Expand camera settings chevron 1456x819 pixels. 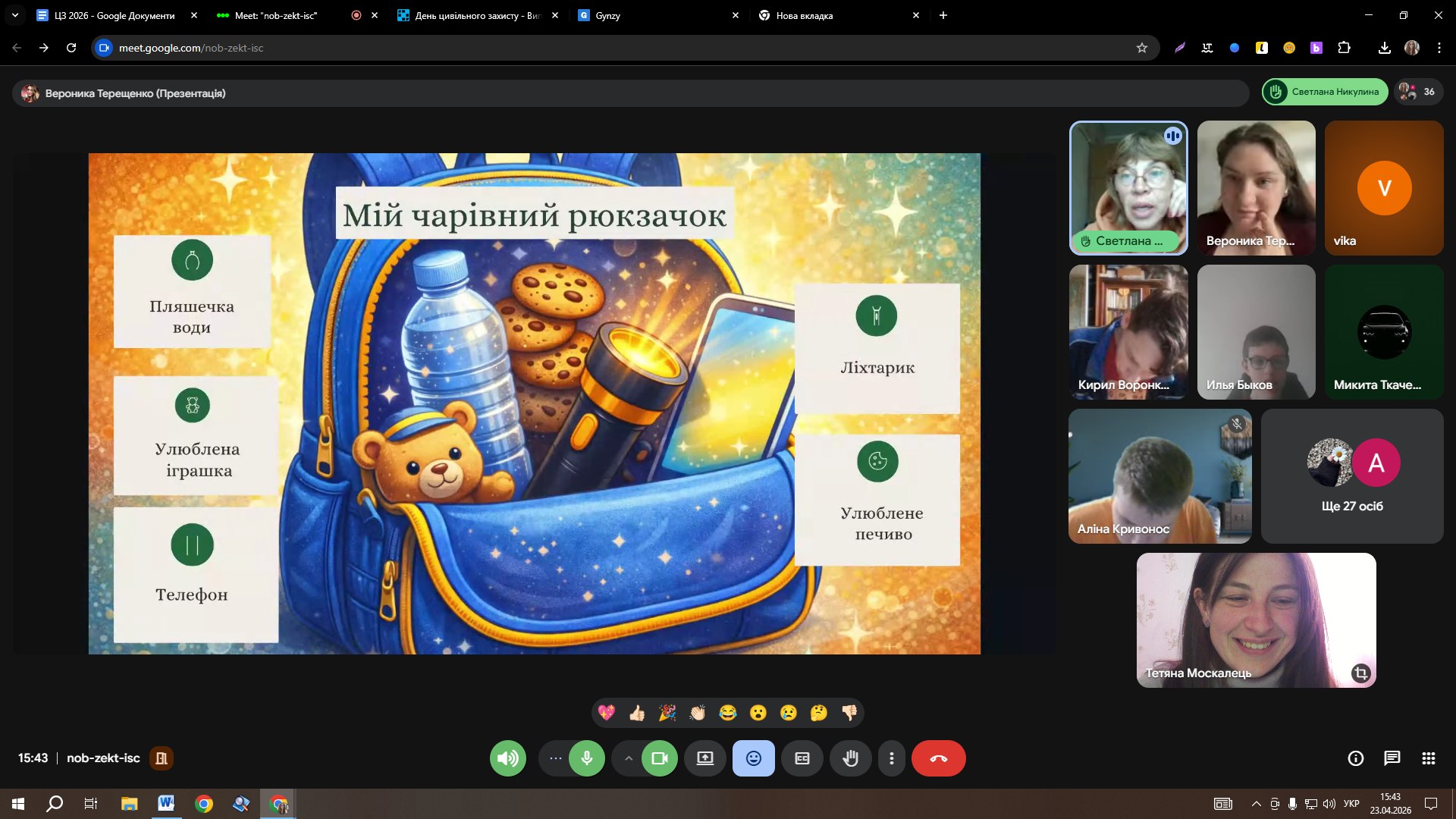pos(628,758)
